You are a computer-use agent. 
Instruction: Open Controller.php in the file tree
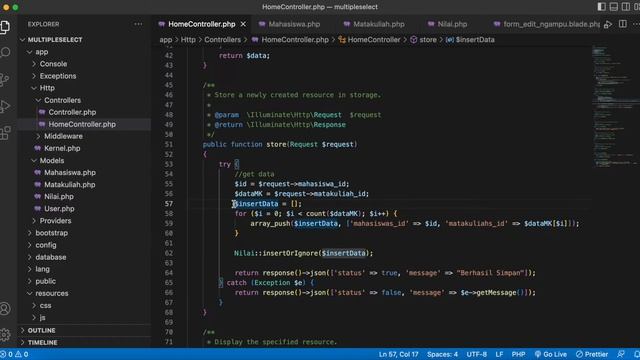[72, 112]
